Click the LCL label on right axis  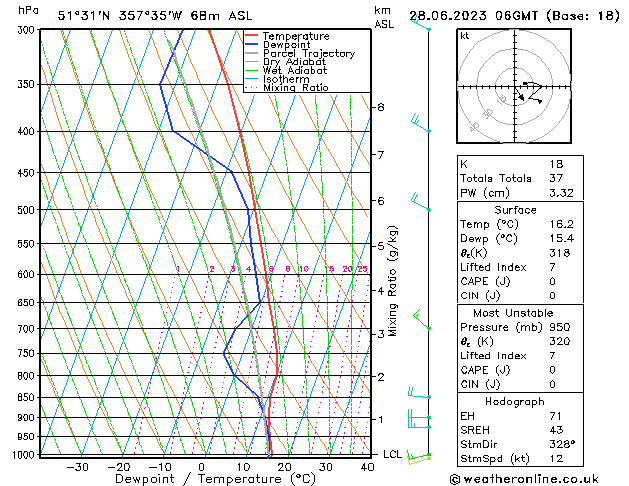394,454
